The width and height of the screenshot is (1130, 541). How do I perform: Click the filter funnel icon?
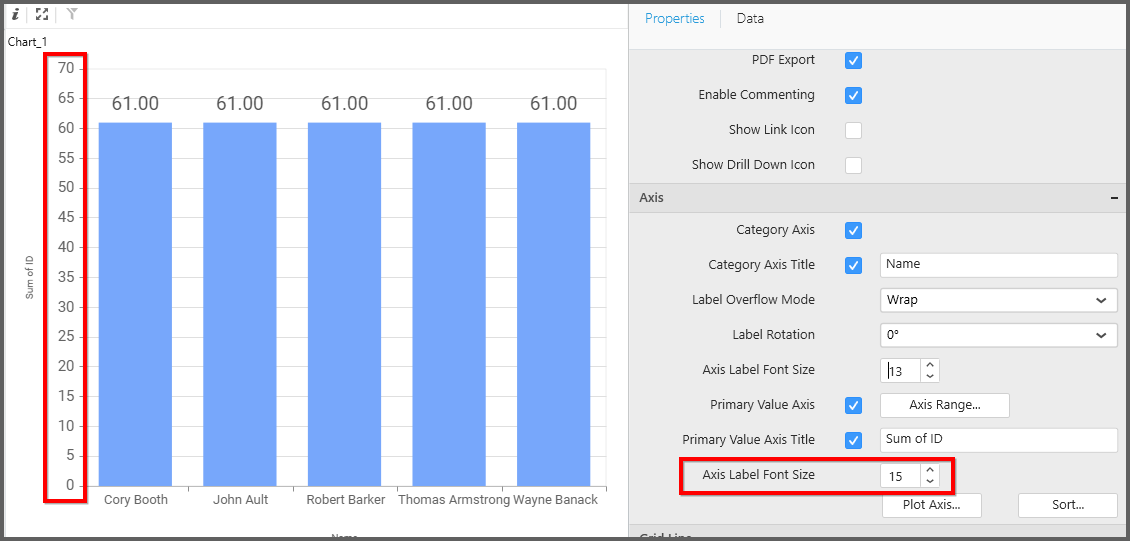point(72,15)
